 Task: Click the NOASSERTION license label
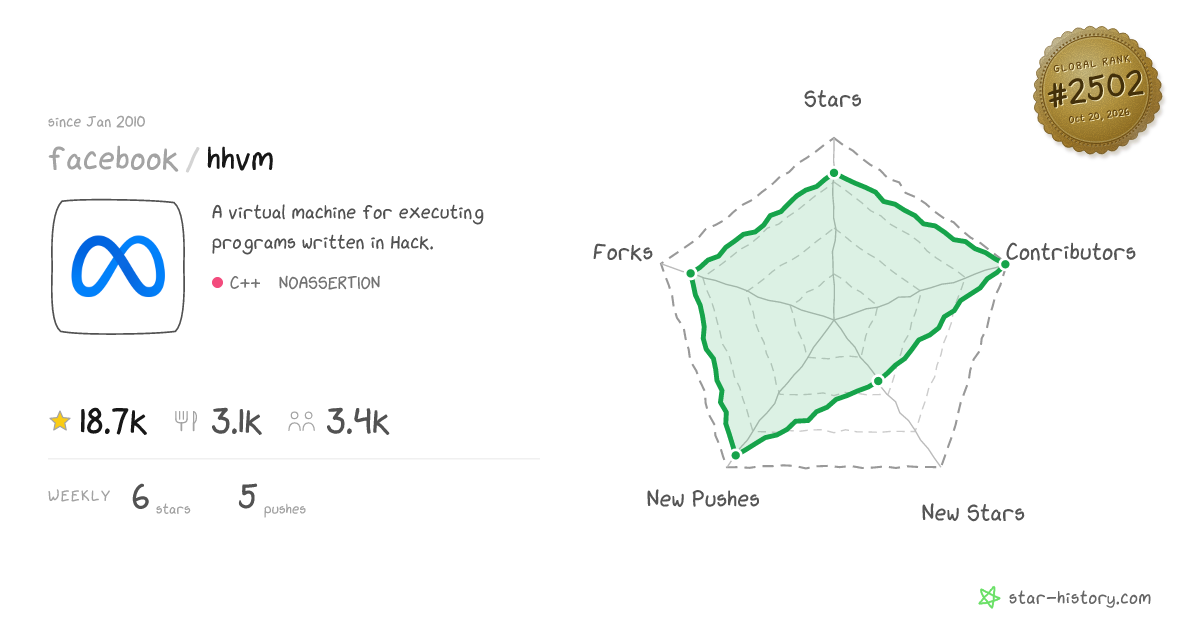click(329, 283)
